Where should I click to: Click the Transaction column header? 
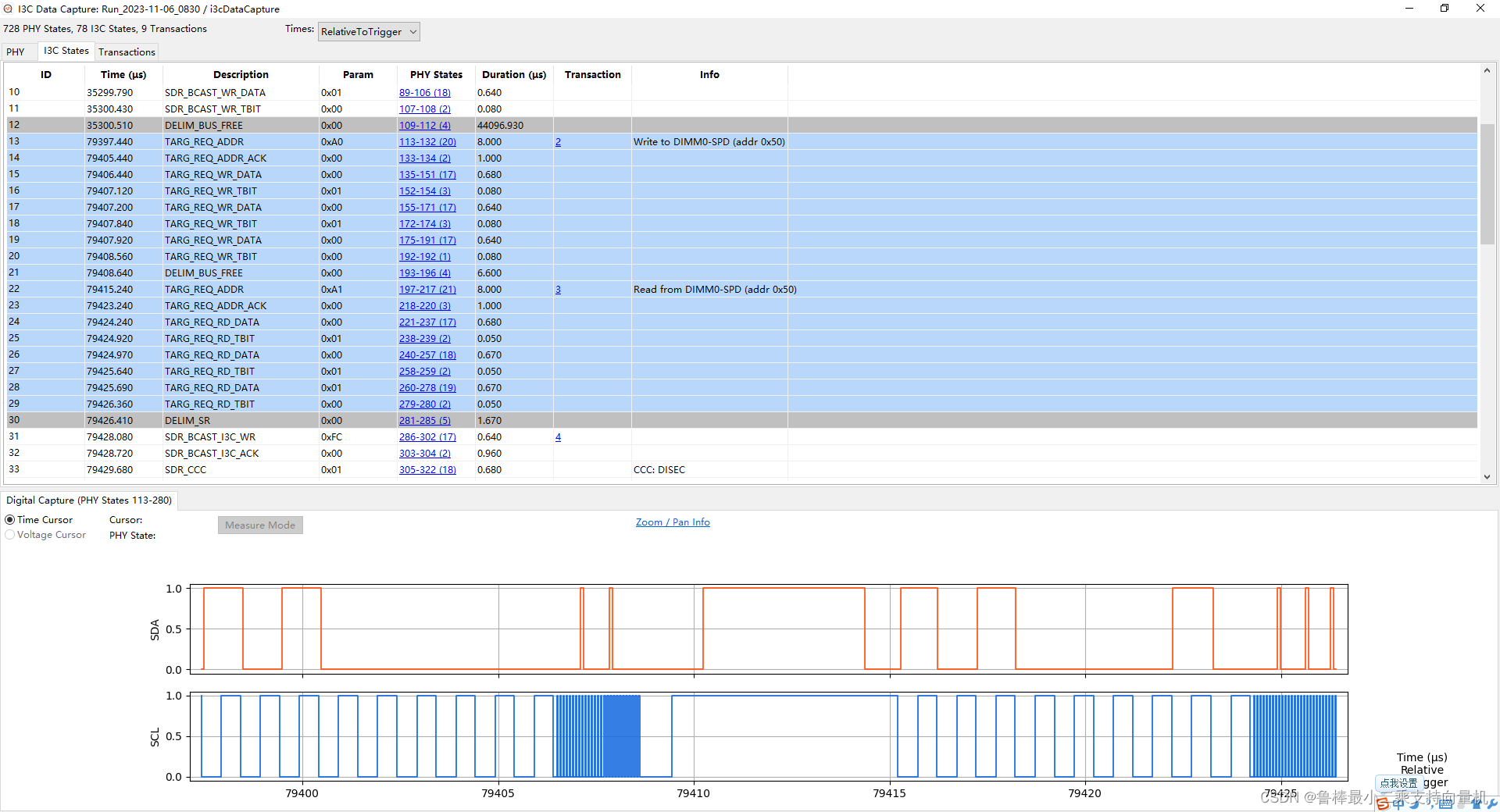tap(592, 75)
